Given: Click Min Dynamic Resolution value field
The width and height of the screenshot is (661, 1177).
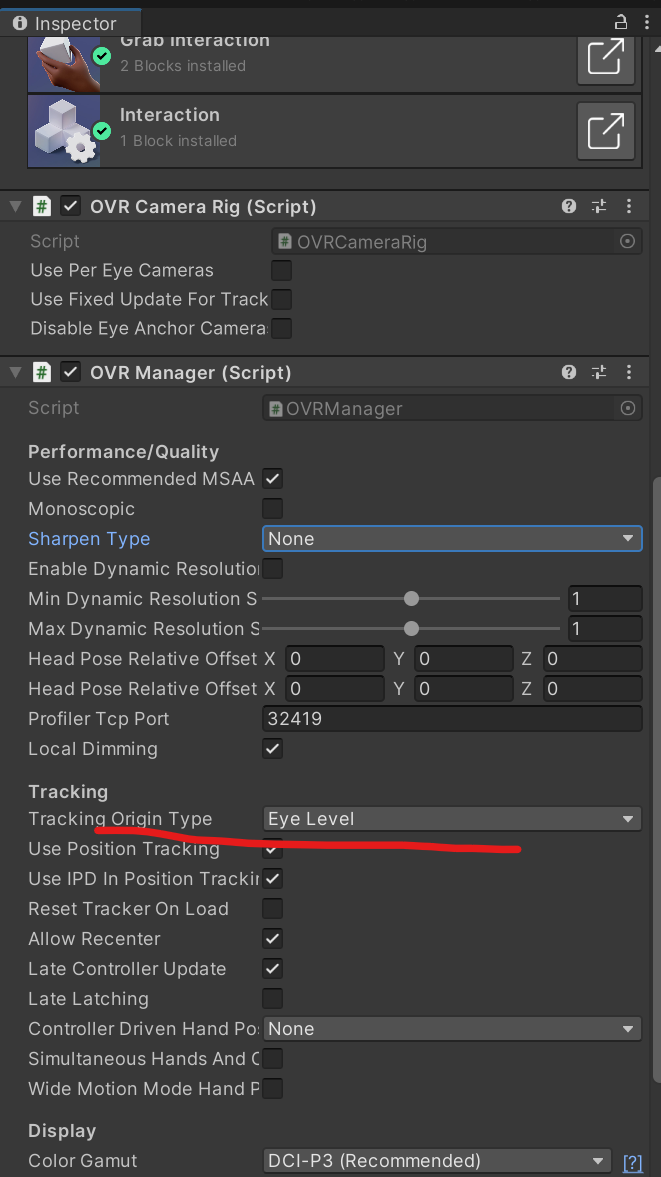Looking at the screenshot, I should (605, 598).
